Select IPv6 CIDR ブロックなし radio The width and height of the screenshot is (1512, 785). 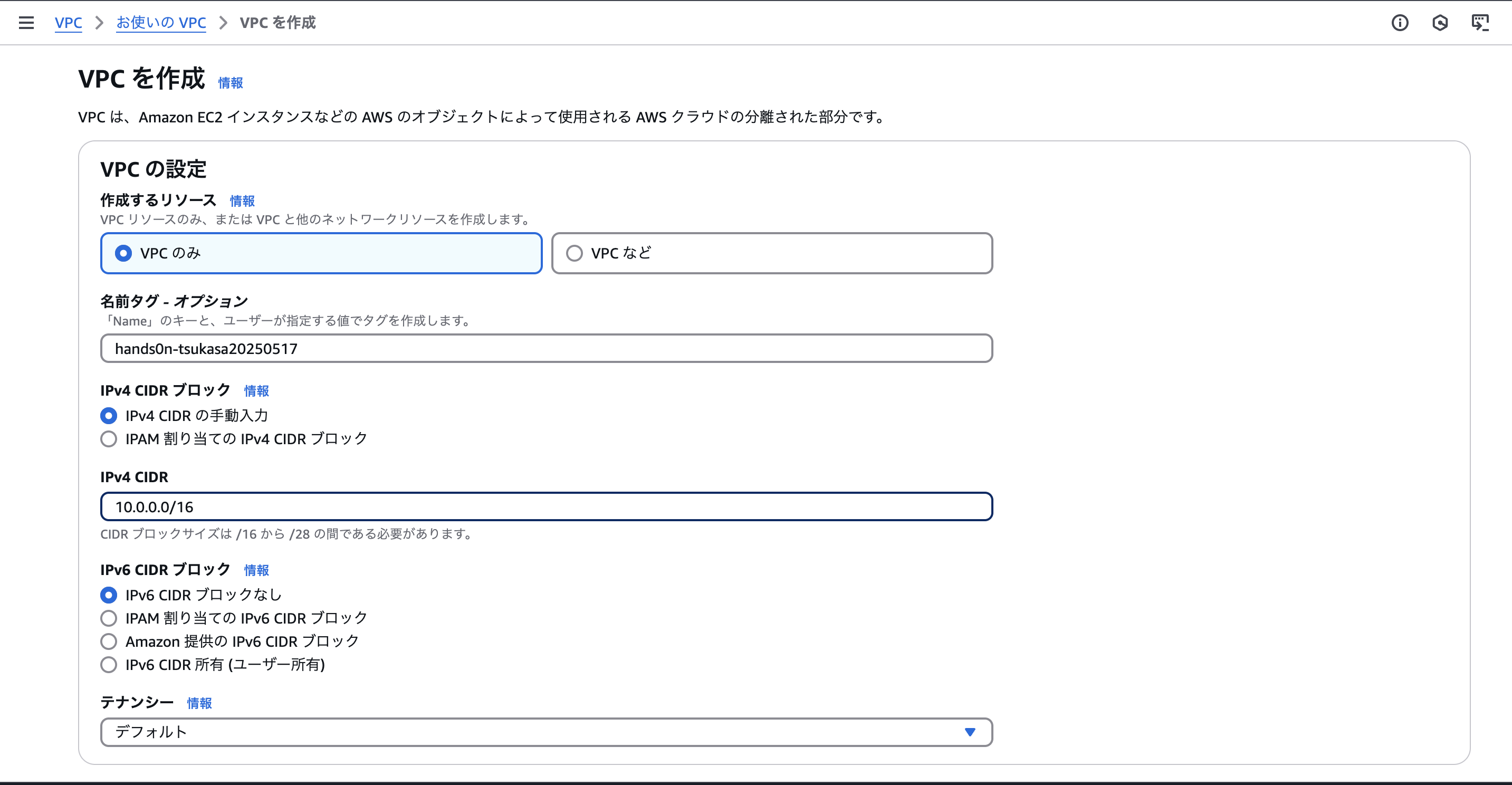[x=109, y=595]
